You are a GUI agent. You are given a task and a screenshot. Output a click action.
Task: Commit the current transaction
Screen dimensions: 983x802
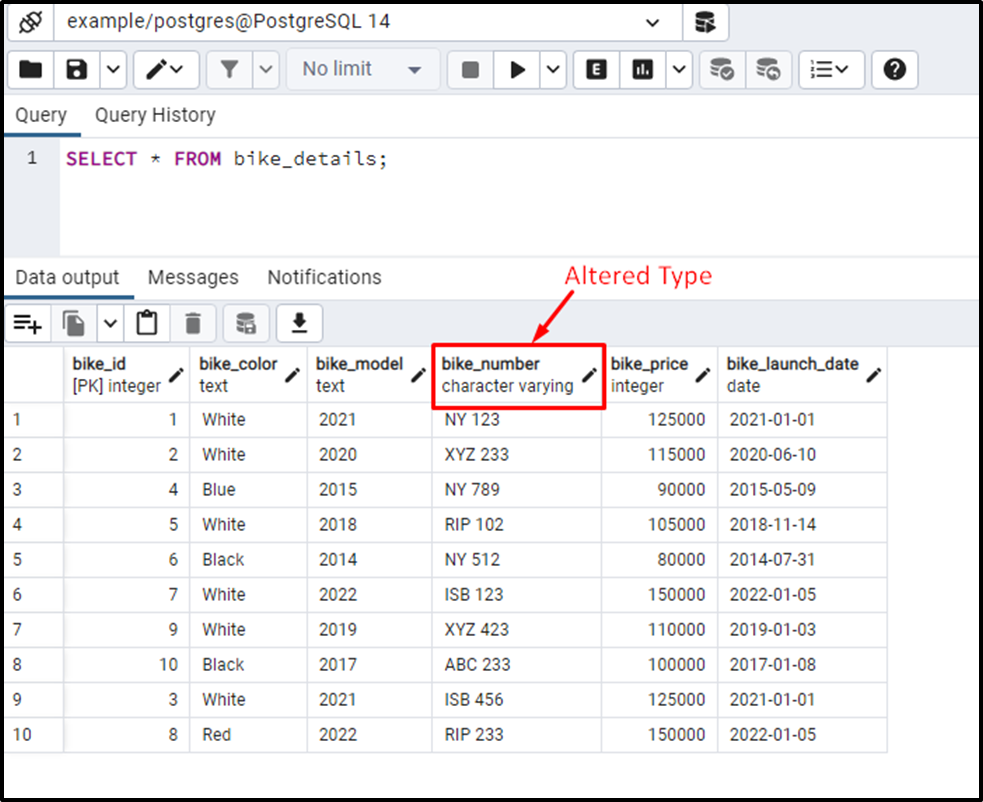722,69
